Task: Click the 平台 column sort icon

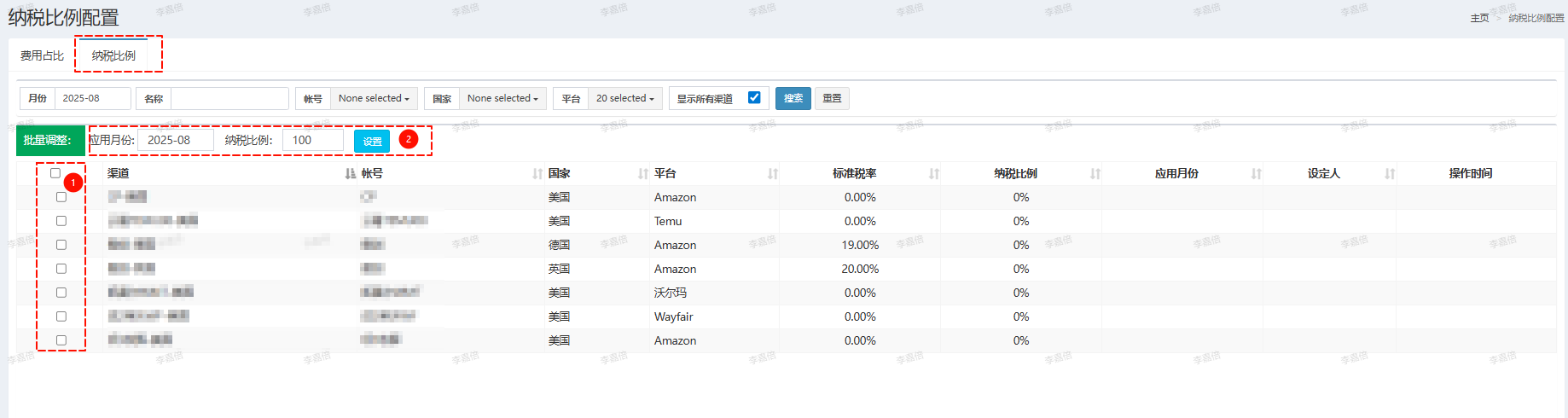Action: (773, 173)
